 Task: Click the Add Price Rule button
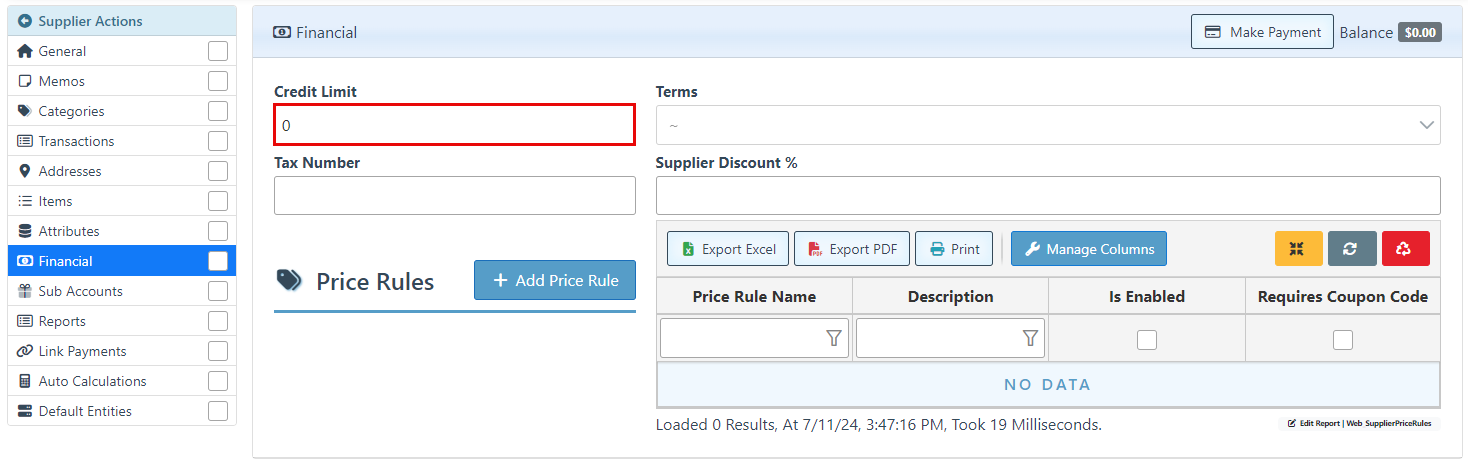point(555,281)
